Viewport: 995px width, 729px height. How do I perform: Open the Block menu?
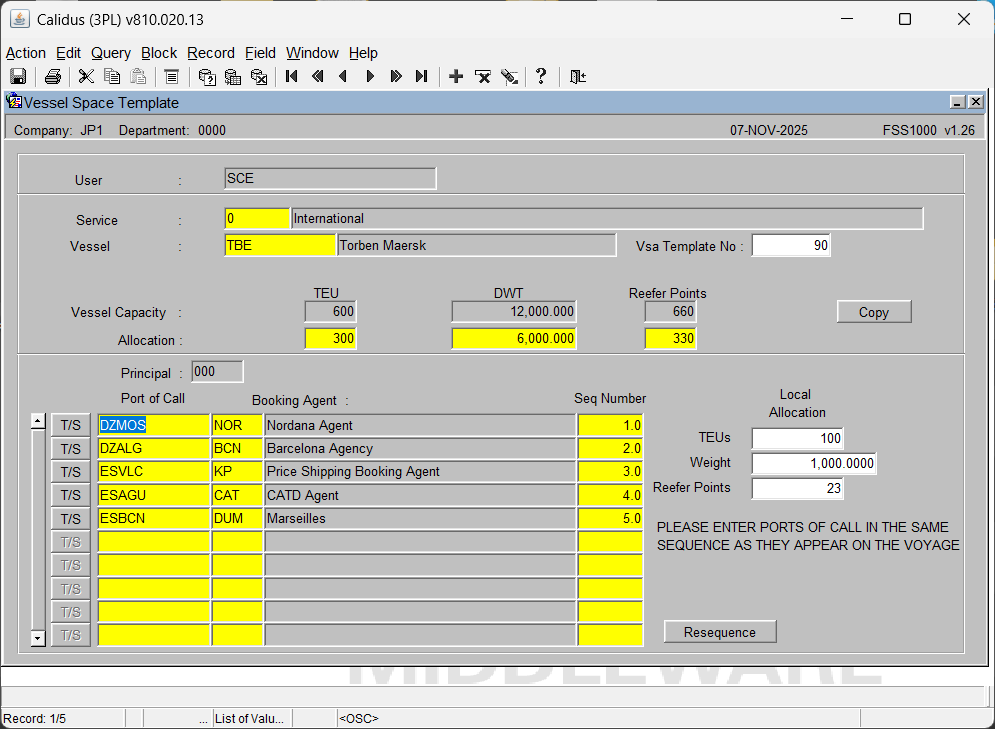(159, 53)
